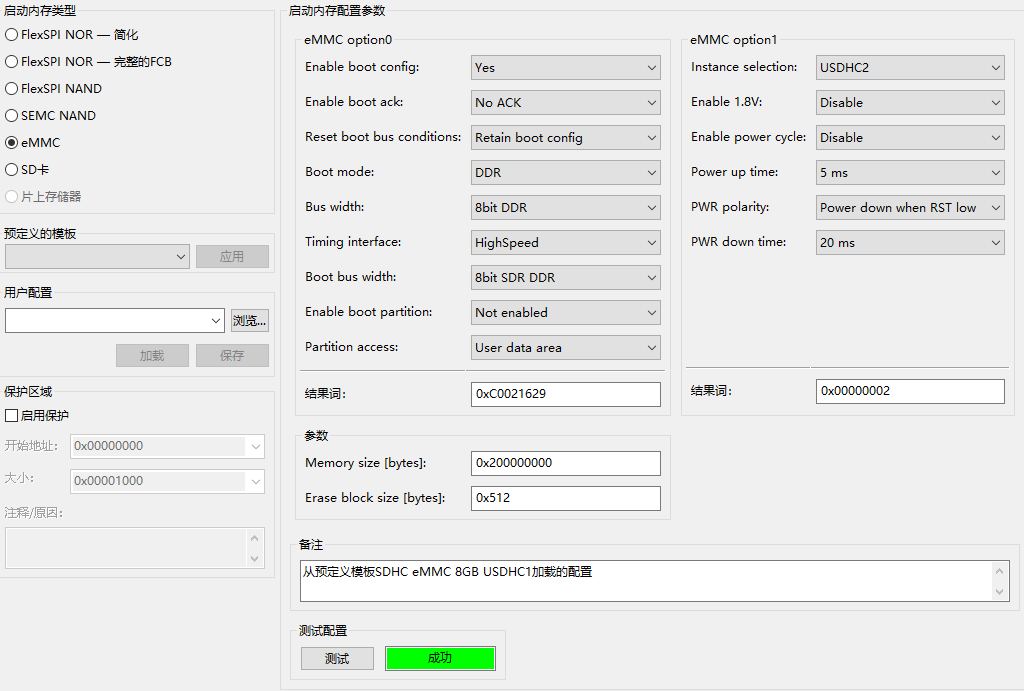Choose FlexSPI NAND boot memory type

54,88
